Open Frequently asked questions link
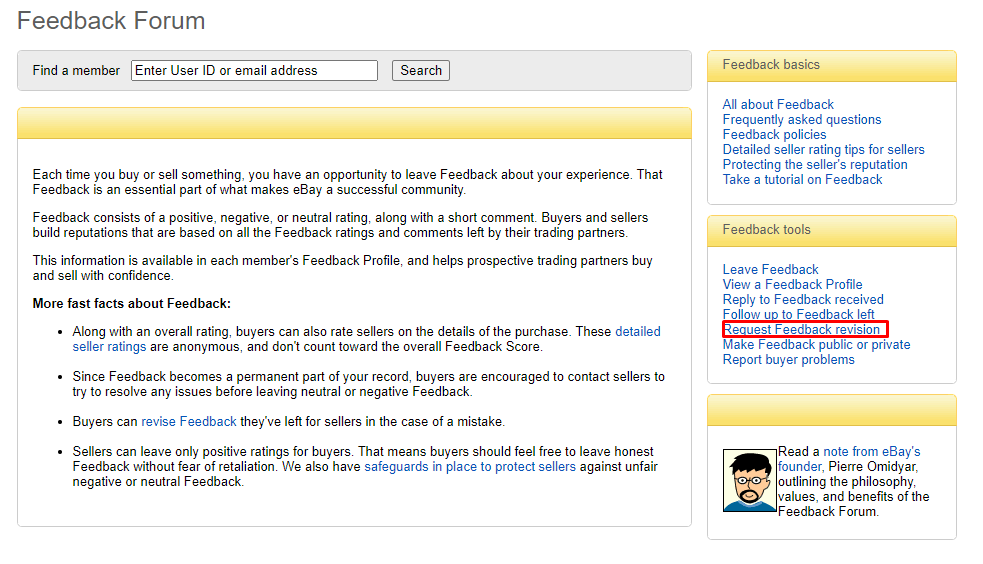Screen dimensions: 983x564 click(802, 120)
